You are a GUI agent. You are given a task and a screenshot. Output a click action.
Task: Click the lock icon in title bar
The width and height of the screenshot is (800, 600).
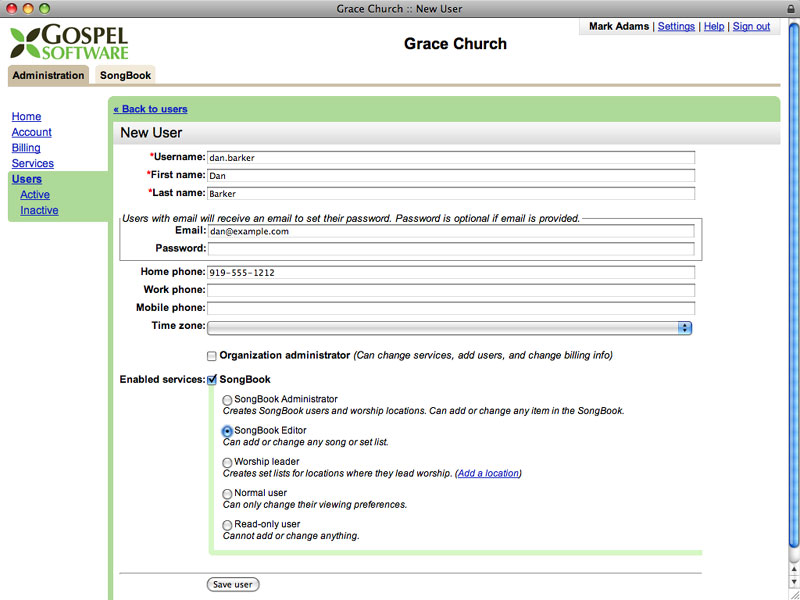(791, 9)
